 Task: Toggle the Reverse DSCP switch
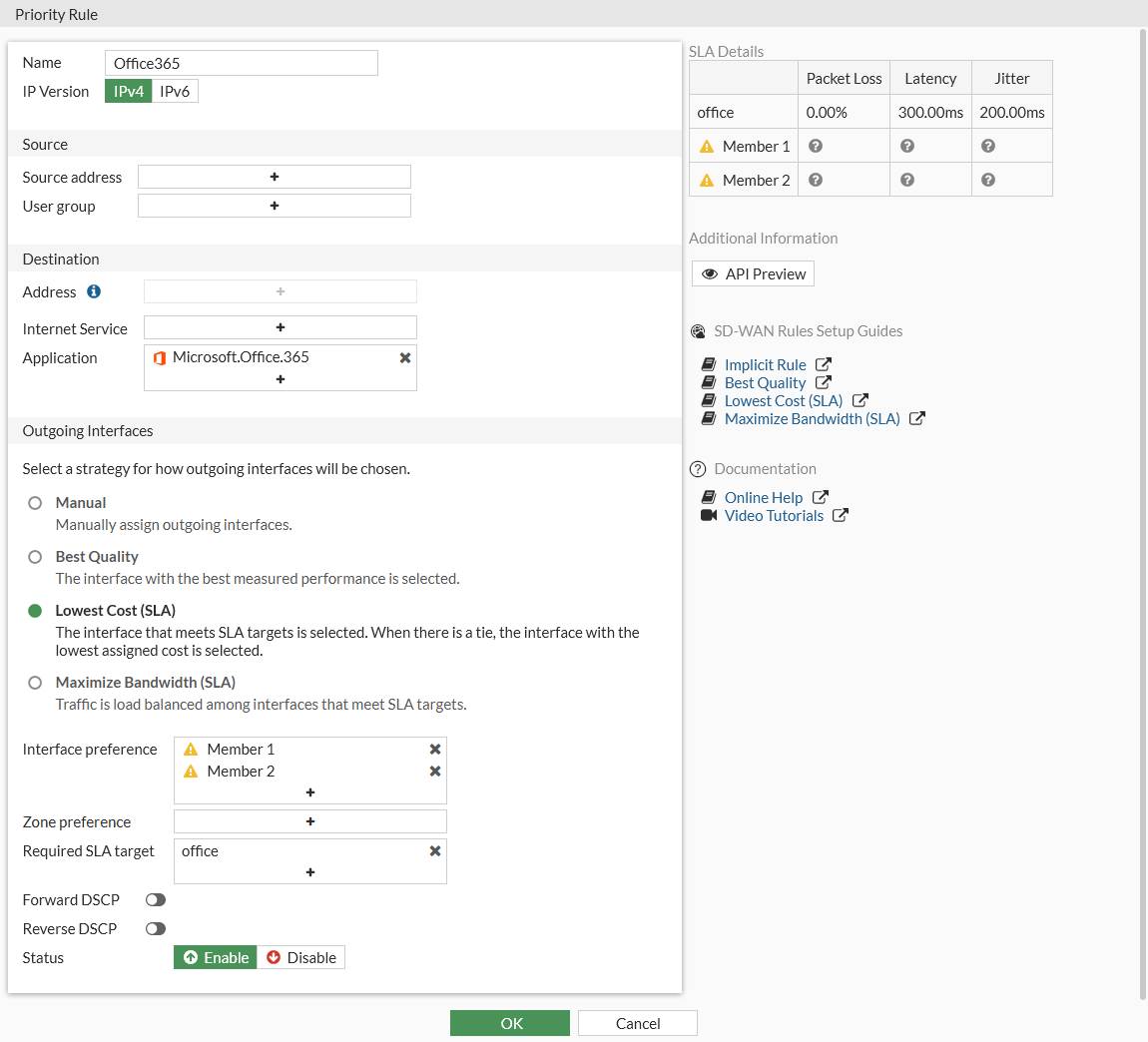[156, 929]
